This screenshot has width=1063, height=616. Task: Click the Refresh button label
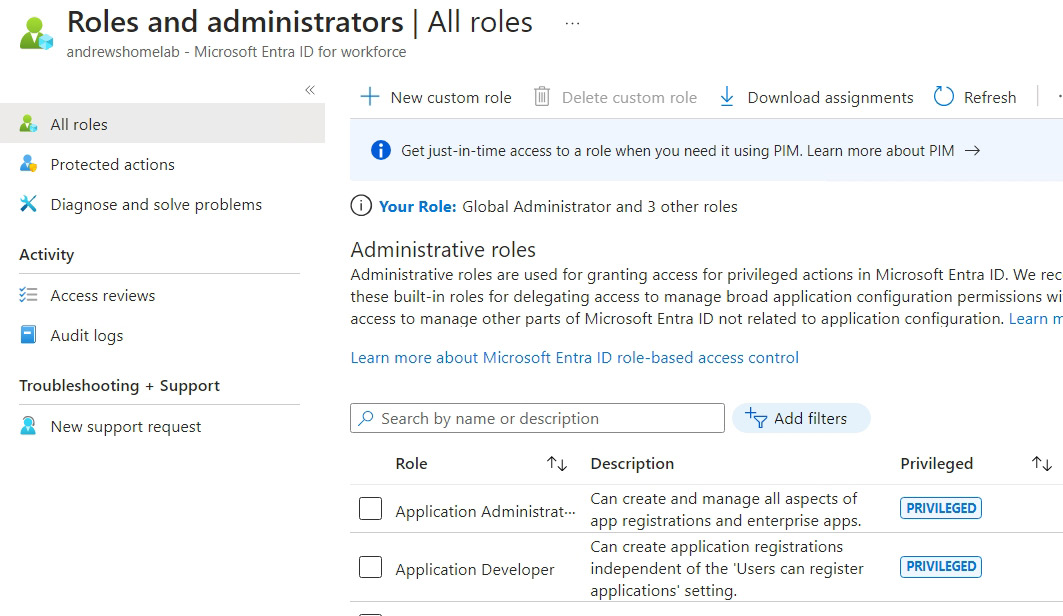[990, 98]
